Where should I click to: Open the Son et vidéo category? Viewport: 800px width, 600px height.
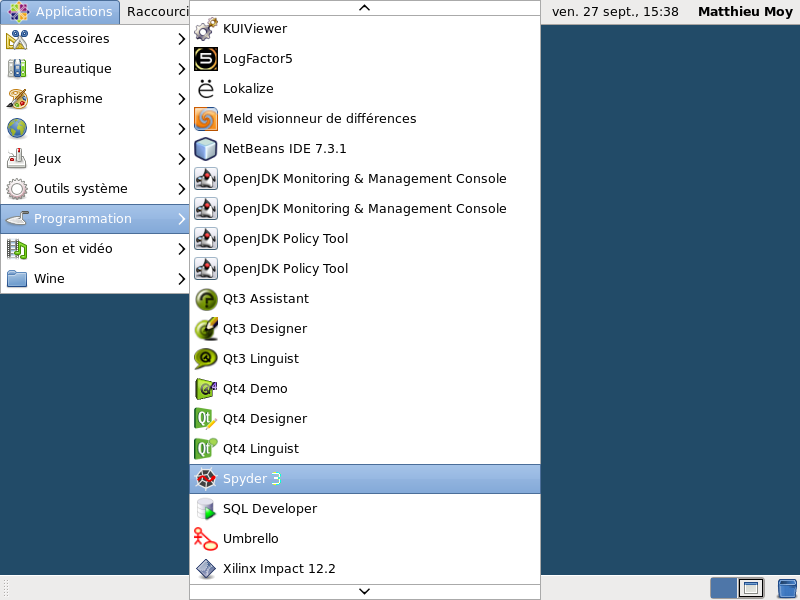tap(95, 249)
